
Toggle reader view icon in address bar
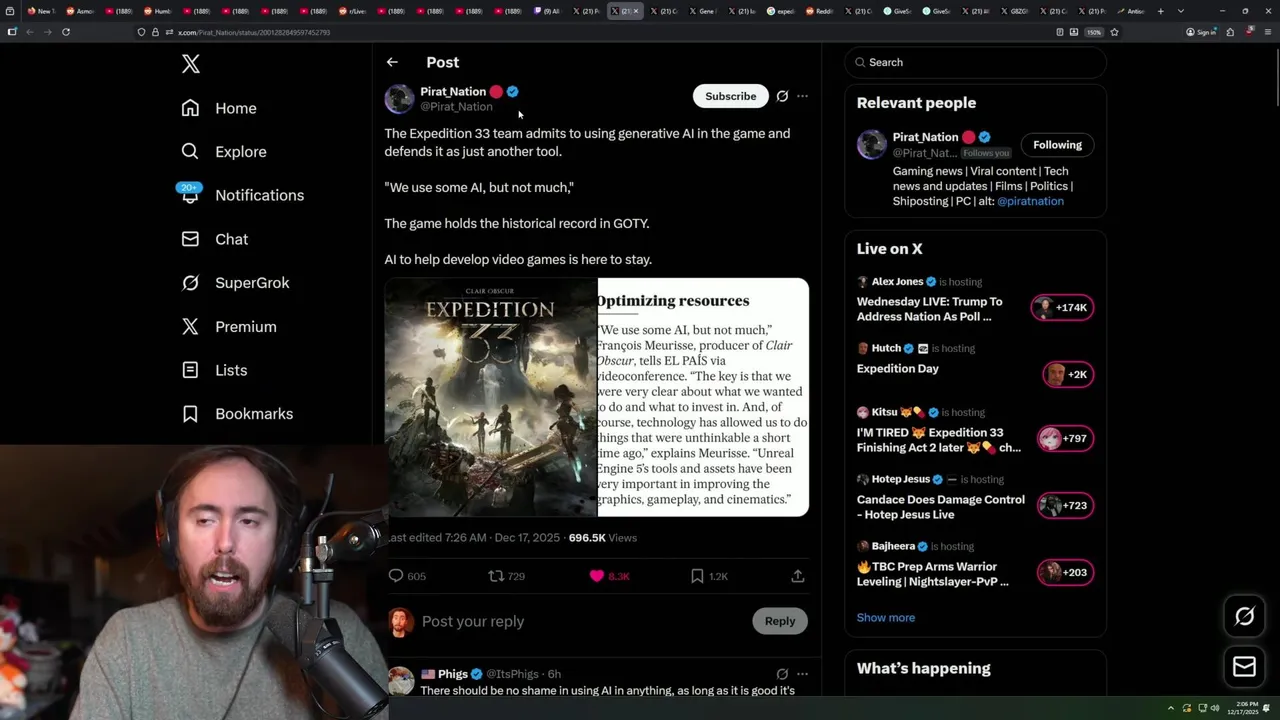[x=1060, y=32]
